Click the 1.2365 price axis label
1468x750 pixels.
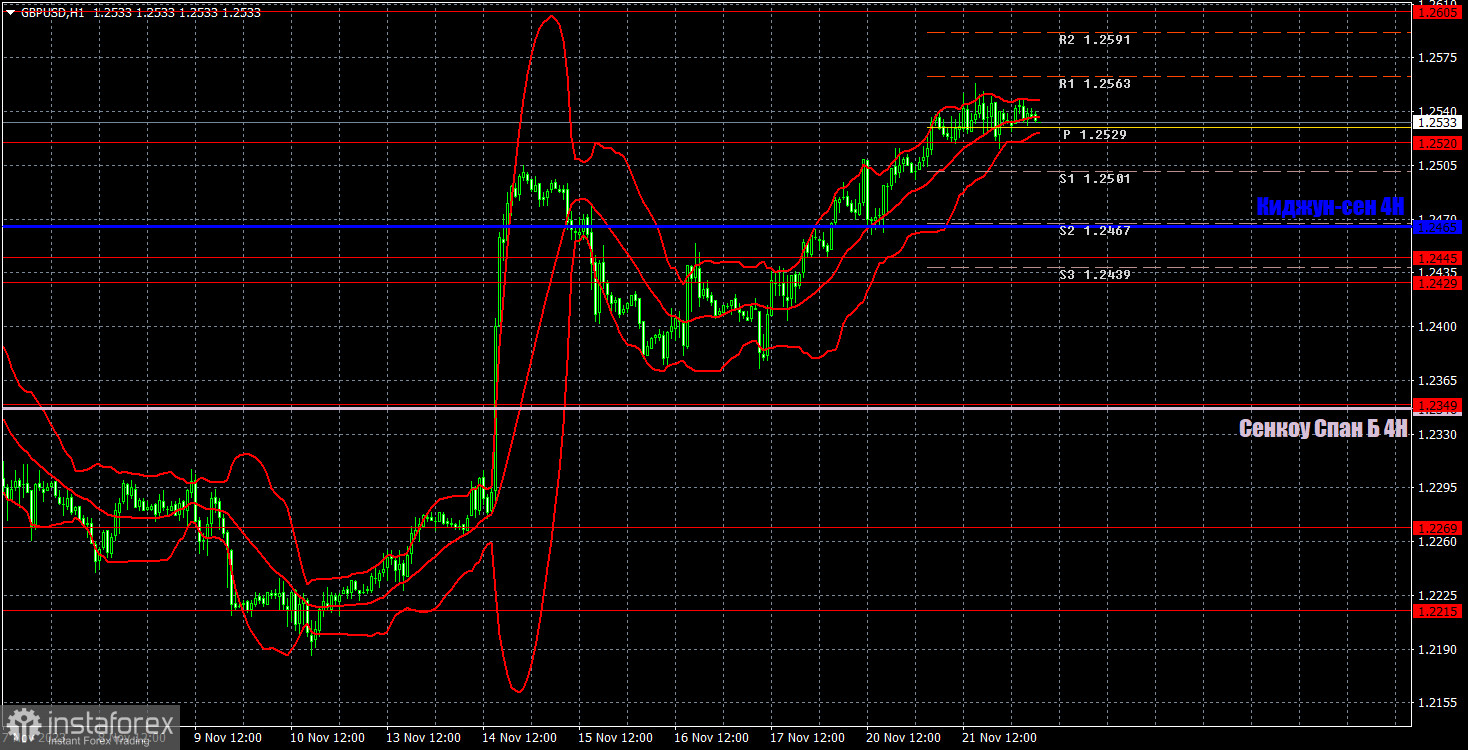click(1438, 381)
